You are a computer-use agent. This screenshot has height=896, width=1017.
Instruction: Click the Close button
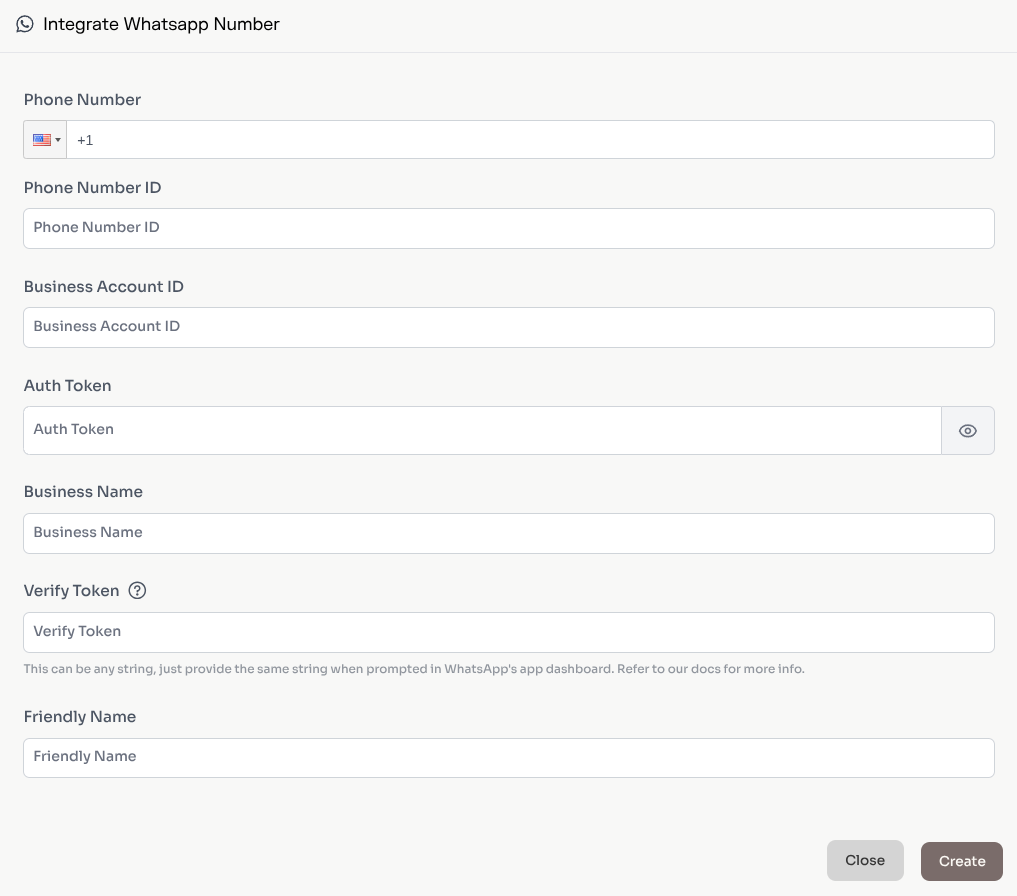[x=864, y=860]
